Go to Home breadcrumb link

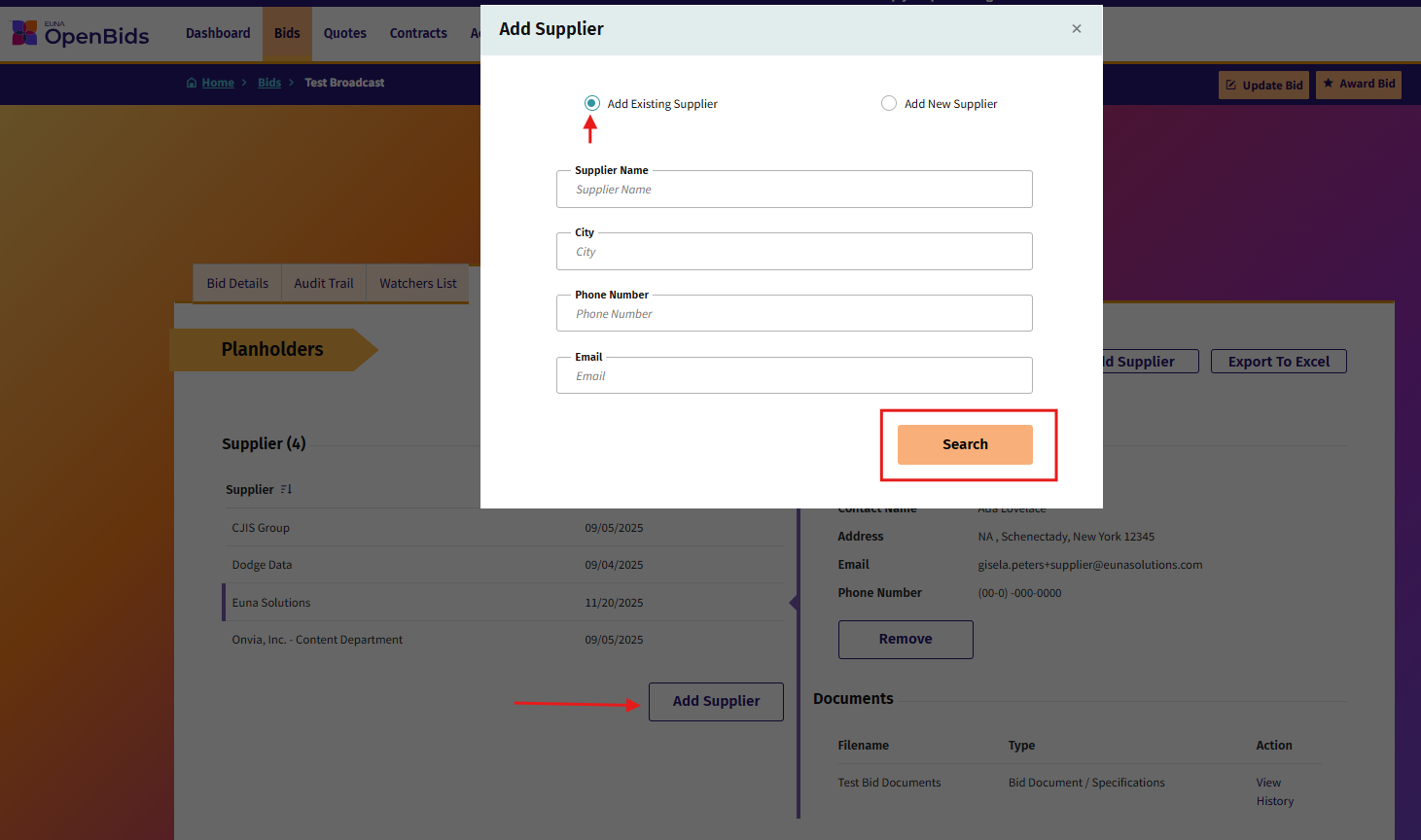(218, 83)
